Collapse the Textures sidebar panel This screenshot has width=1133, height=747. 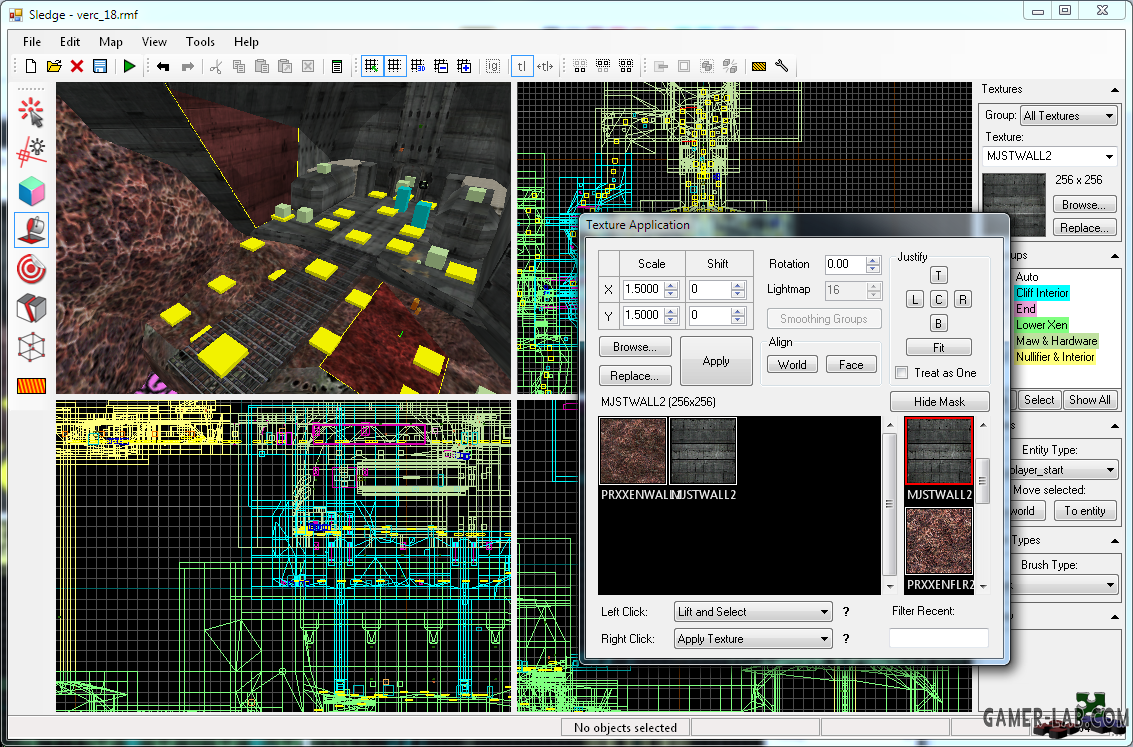click(x=1114, y=90)
